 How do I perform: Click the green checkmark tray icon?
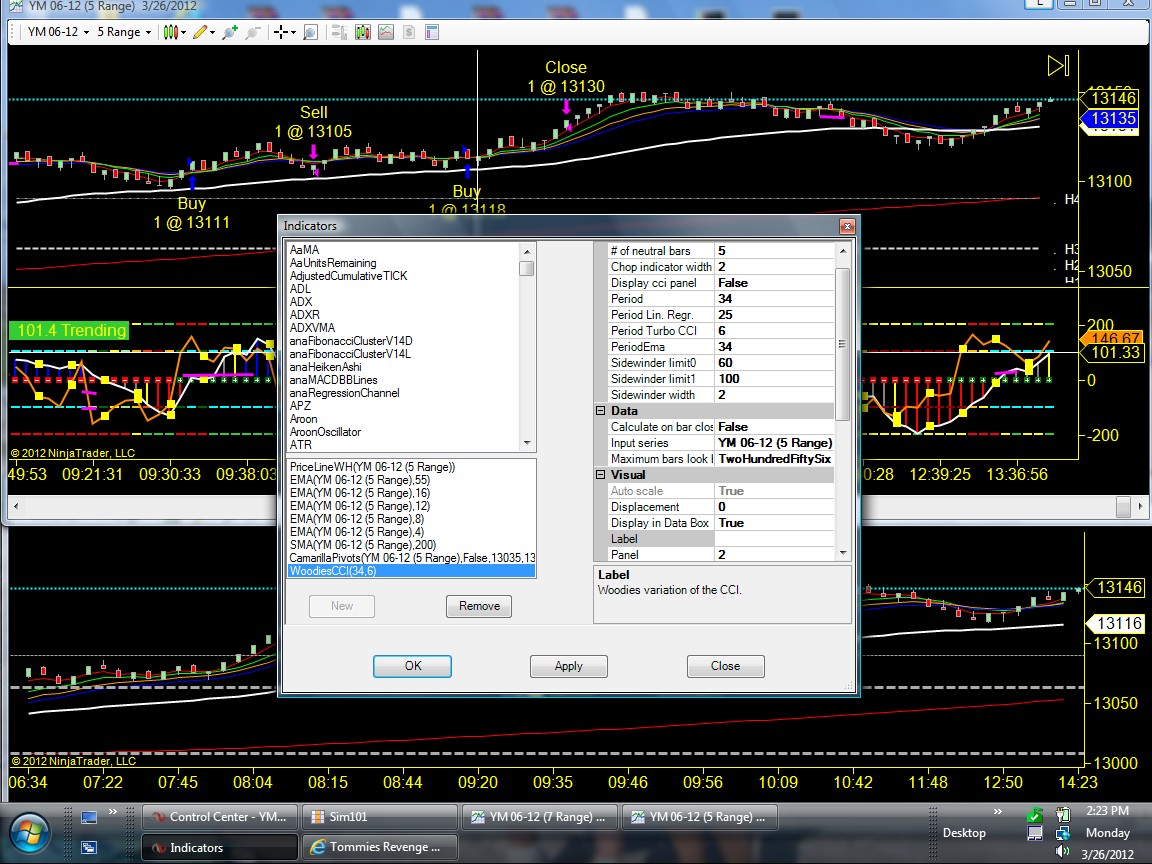(1034, 815)
